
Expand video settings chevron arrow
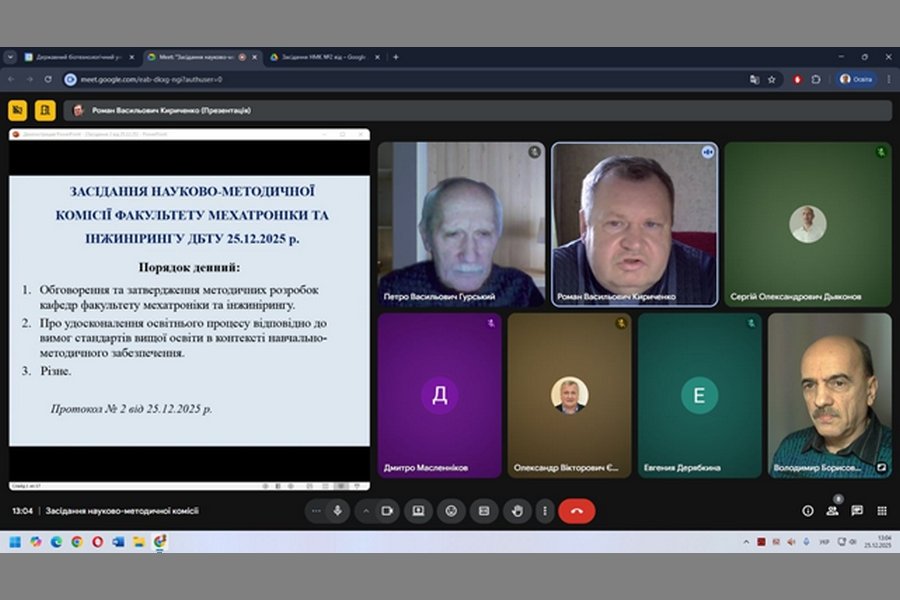coord(365,511)
